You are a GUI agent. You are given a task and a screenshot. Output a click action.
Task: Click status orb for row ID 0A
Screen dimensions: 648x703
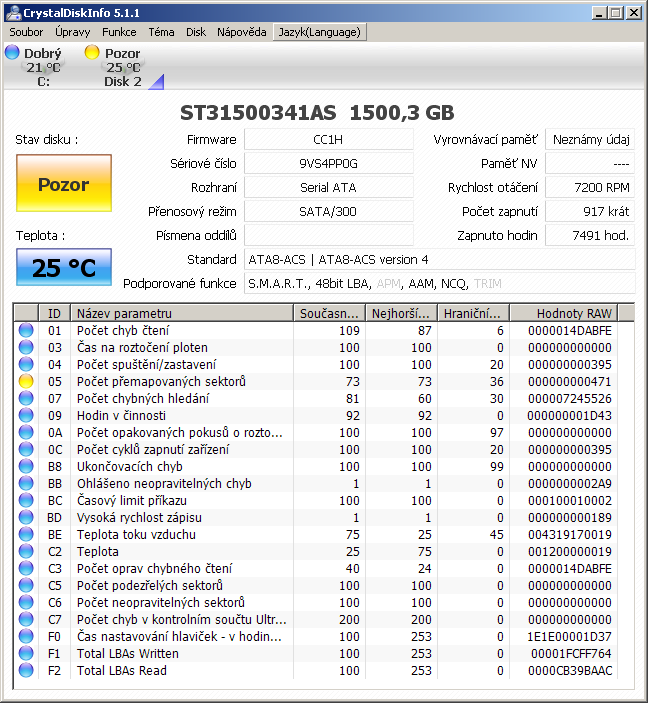(26, 432)
